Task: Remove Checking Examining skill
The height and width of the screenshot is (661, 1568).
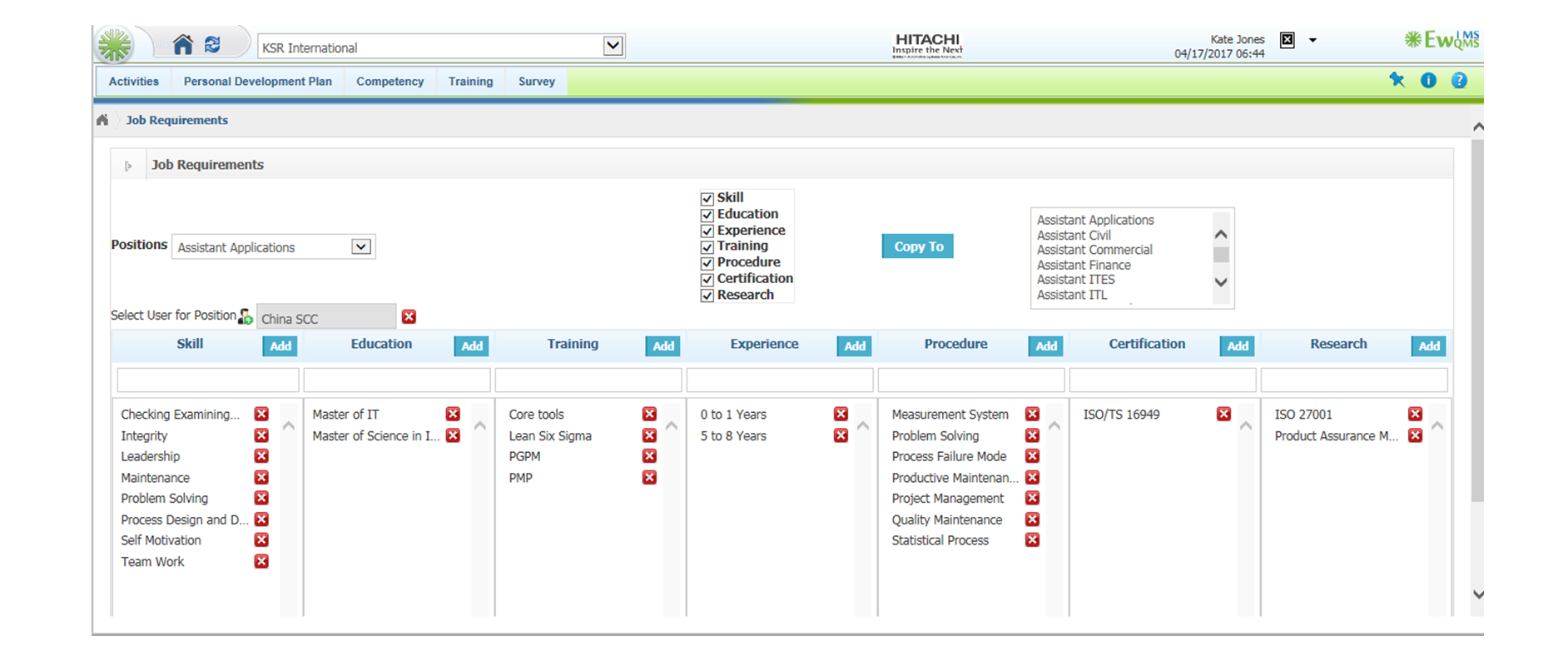Action: [x=261, y=414]
